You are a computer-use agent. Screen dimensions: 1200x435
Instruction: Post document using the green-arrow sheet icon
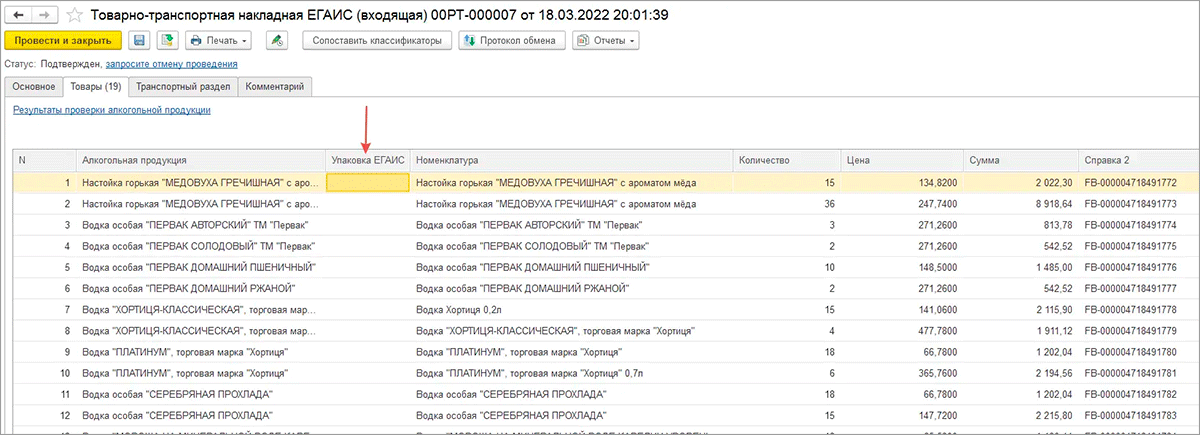(x=166, y=41)
